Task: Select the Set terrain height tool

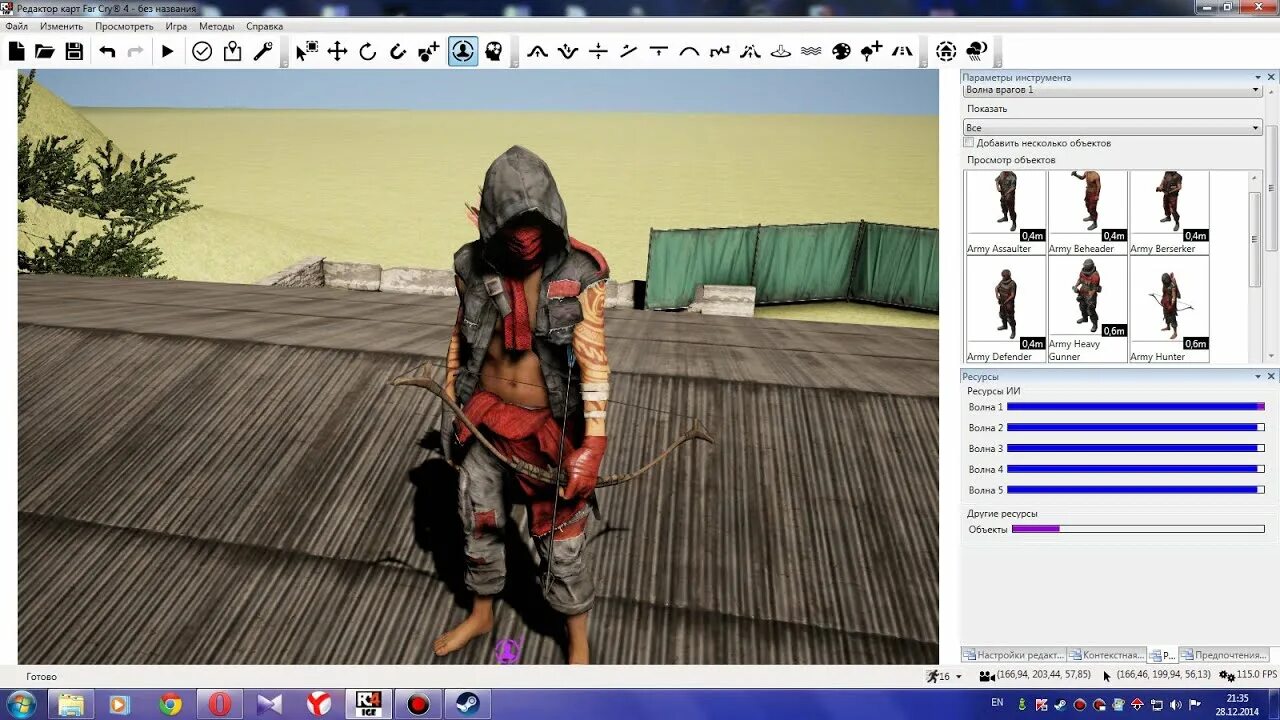Action: [598, 51]
